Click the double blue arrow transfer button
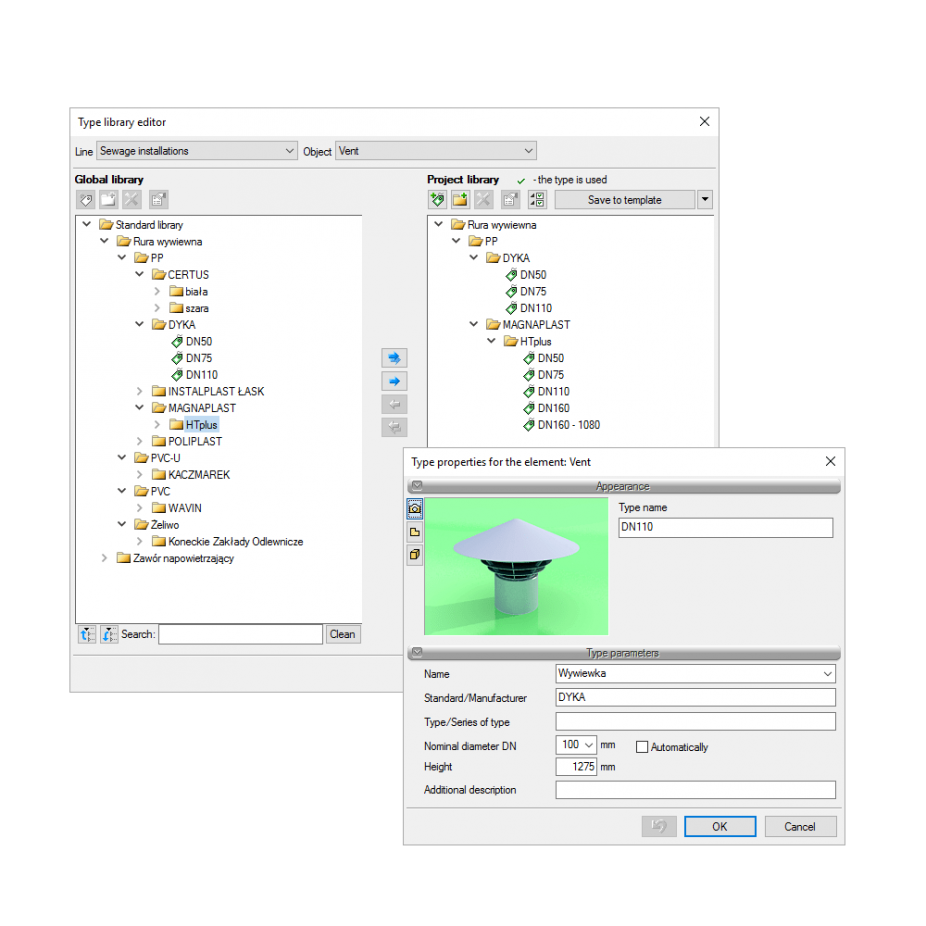 (394, 358)
